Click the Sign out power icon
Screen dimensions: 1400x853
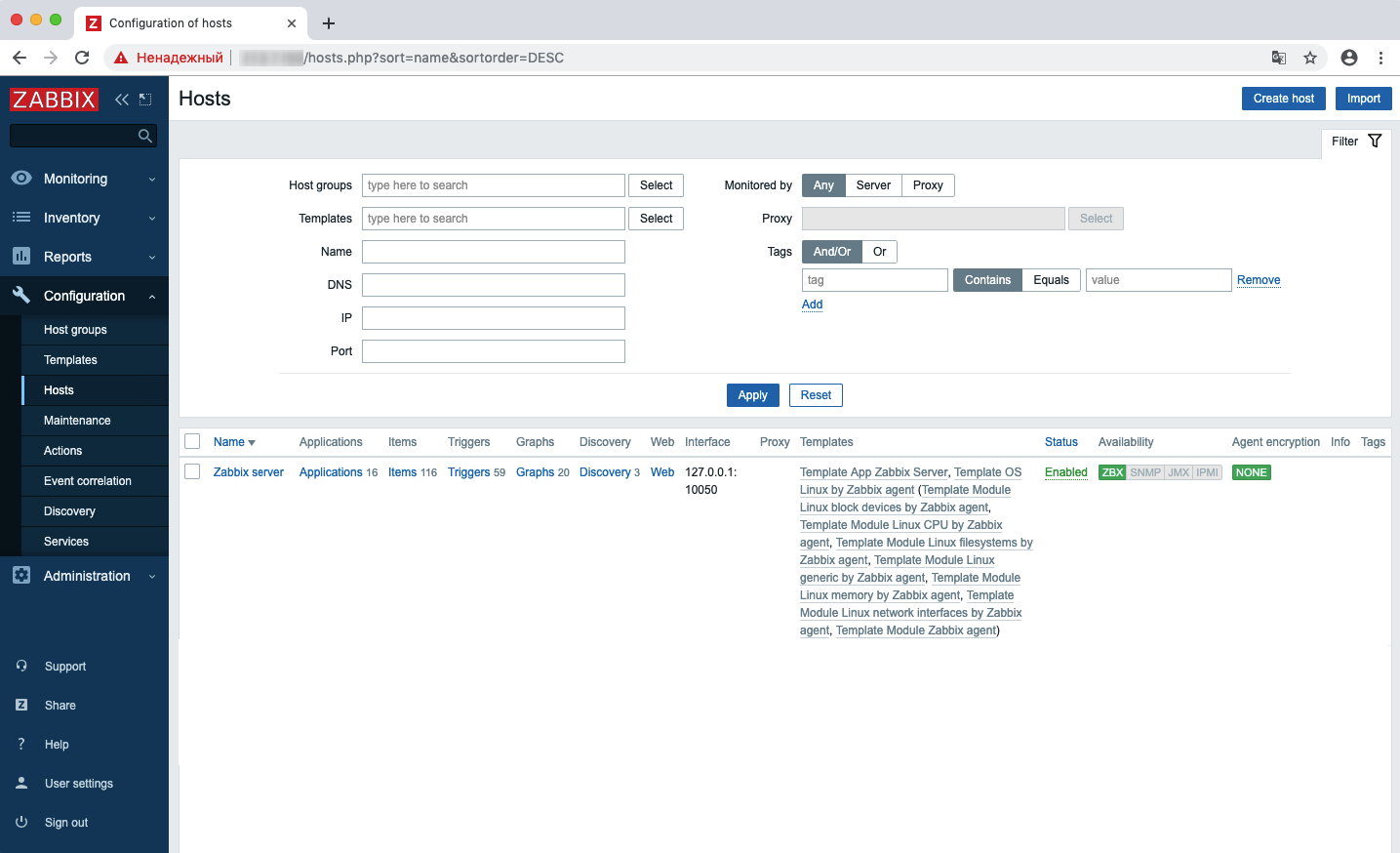pos(21,822)
